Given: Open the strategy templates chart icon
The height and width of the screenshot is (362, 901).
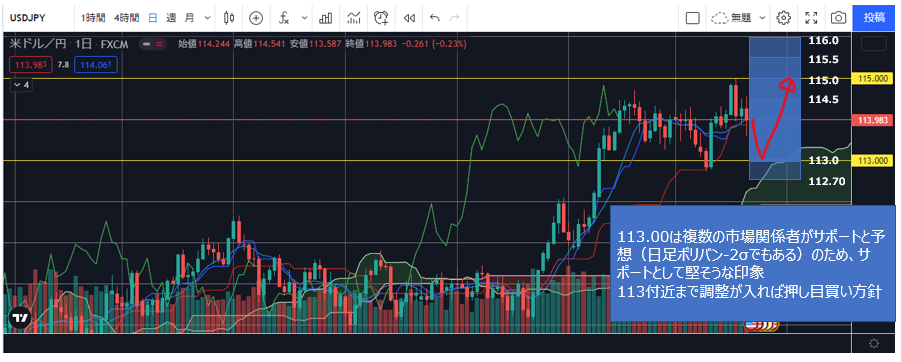Looking at the screenshot, I should point(353,18).
